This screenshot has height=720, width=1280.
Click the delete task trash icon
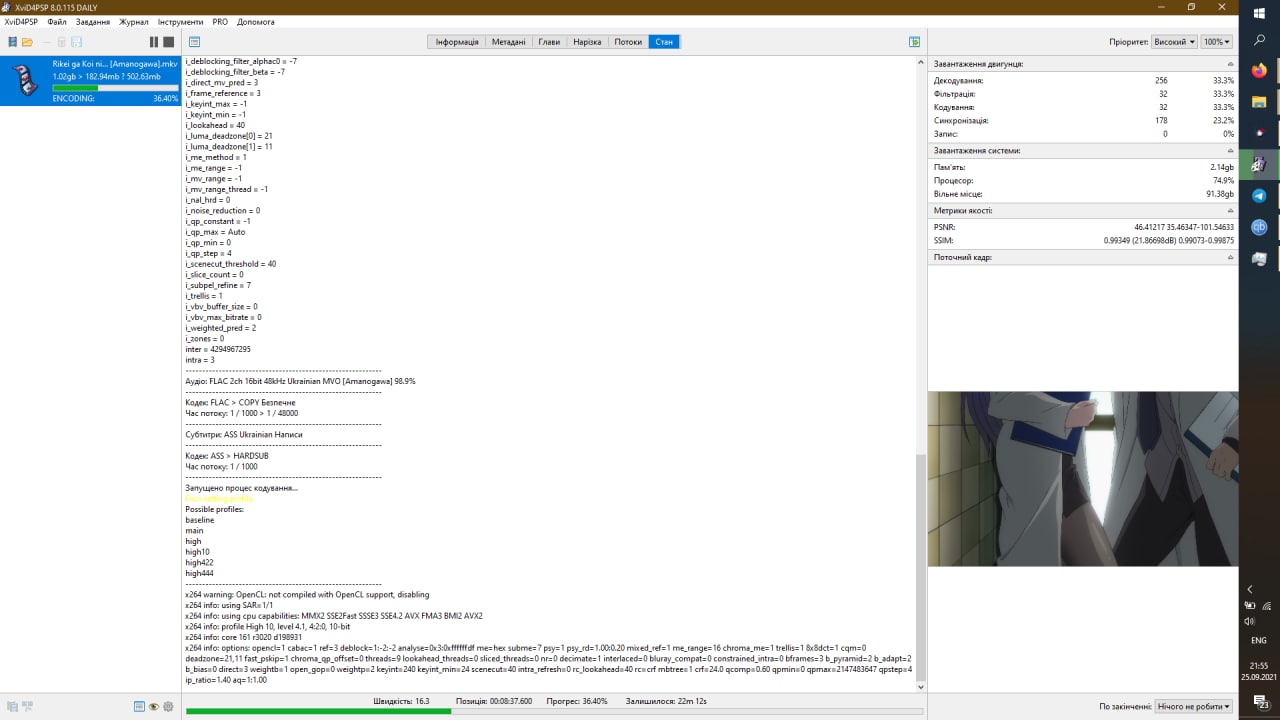point(61,42)
